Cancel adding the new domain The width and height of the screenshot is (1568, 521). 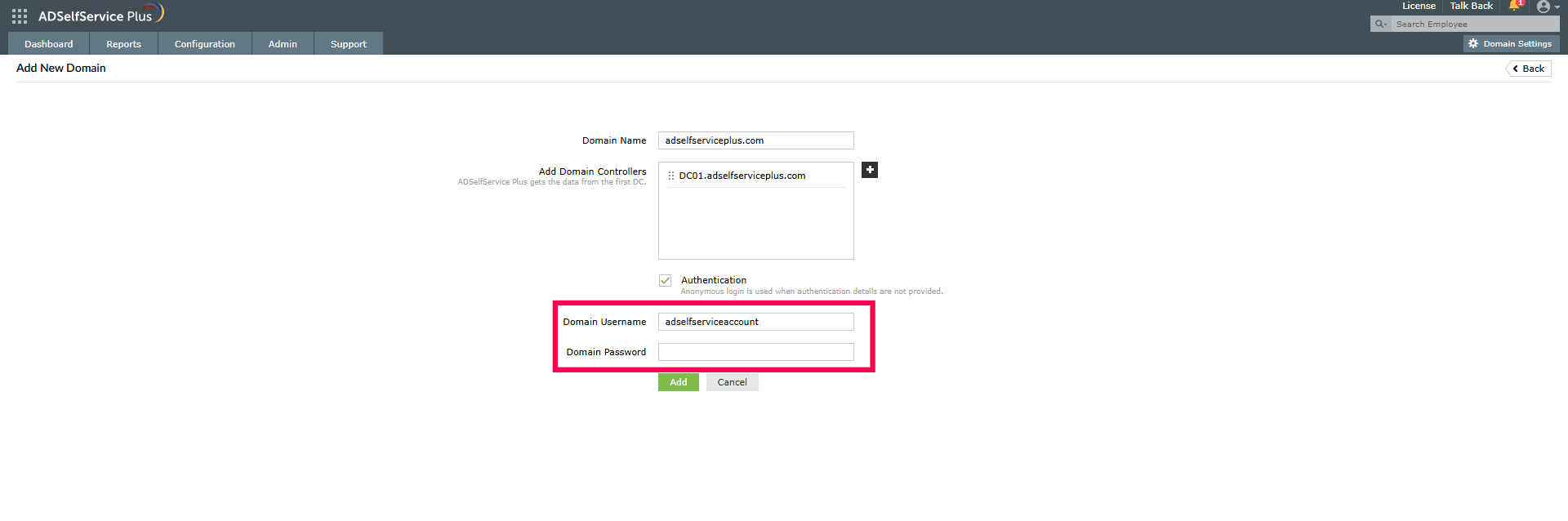[x=733, y=382]
